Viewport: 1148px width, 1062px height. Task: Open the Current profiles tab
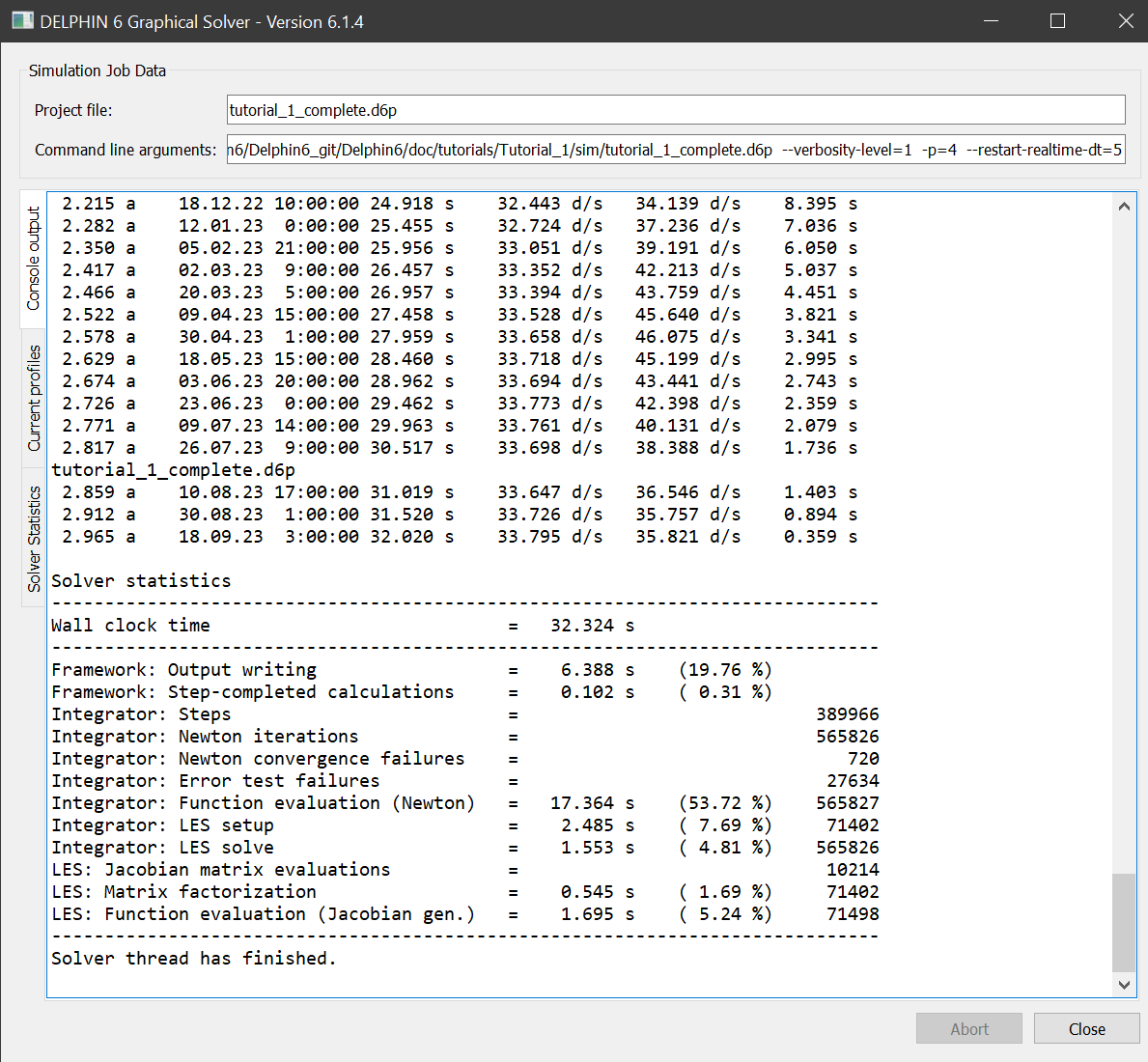33,398
